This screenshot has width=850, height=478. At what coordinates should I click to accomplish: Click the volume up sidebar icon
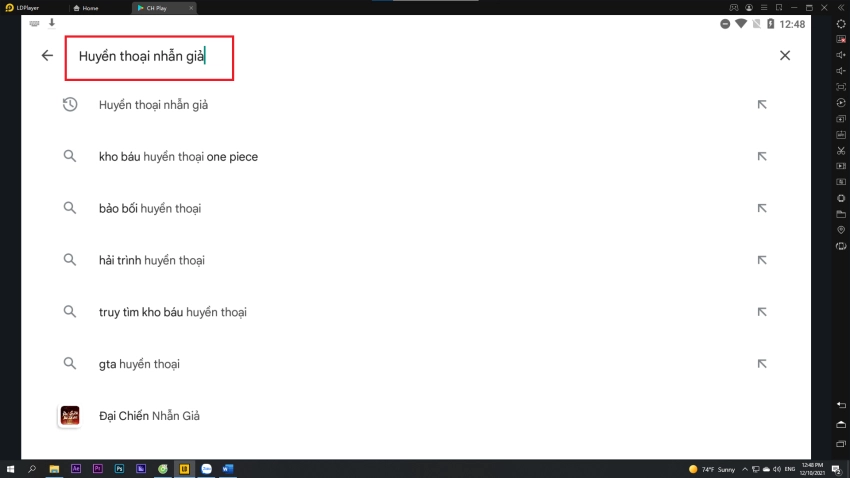point(841,55)
